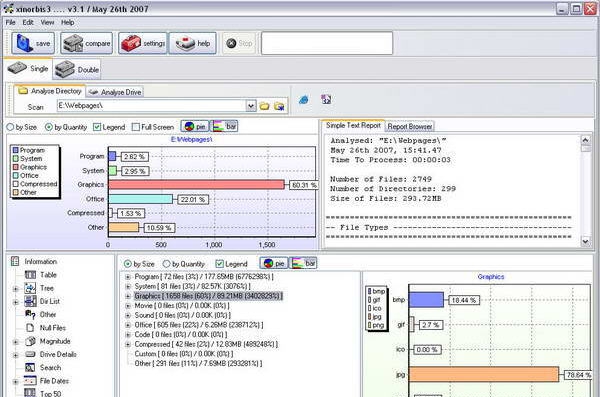
Task: Click the Information sidebar icon
Action: click(15, 261)
